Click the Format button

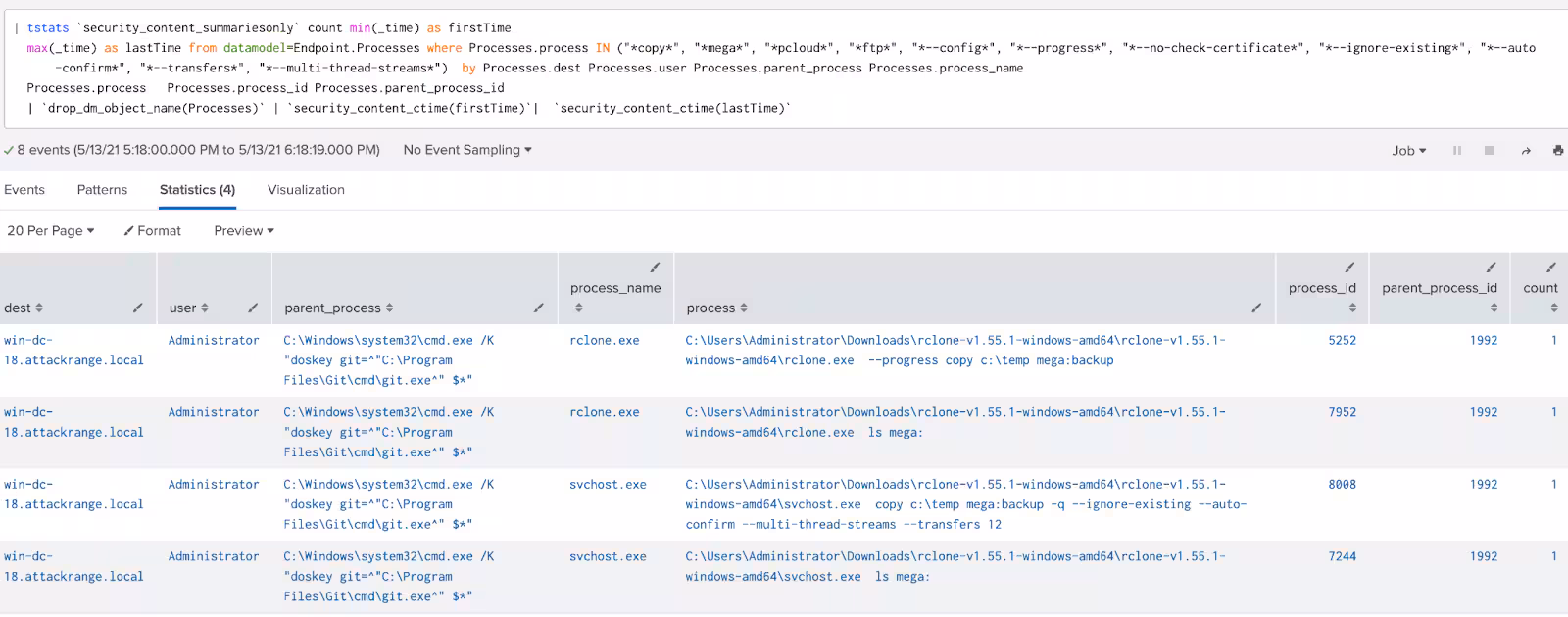pos(153,231)
